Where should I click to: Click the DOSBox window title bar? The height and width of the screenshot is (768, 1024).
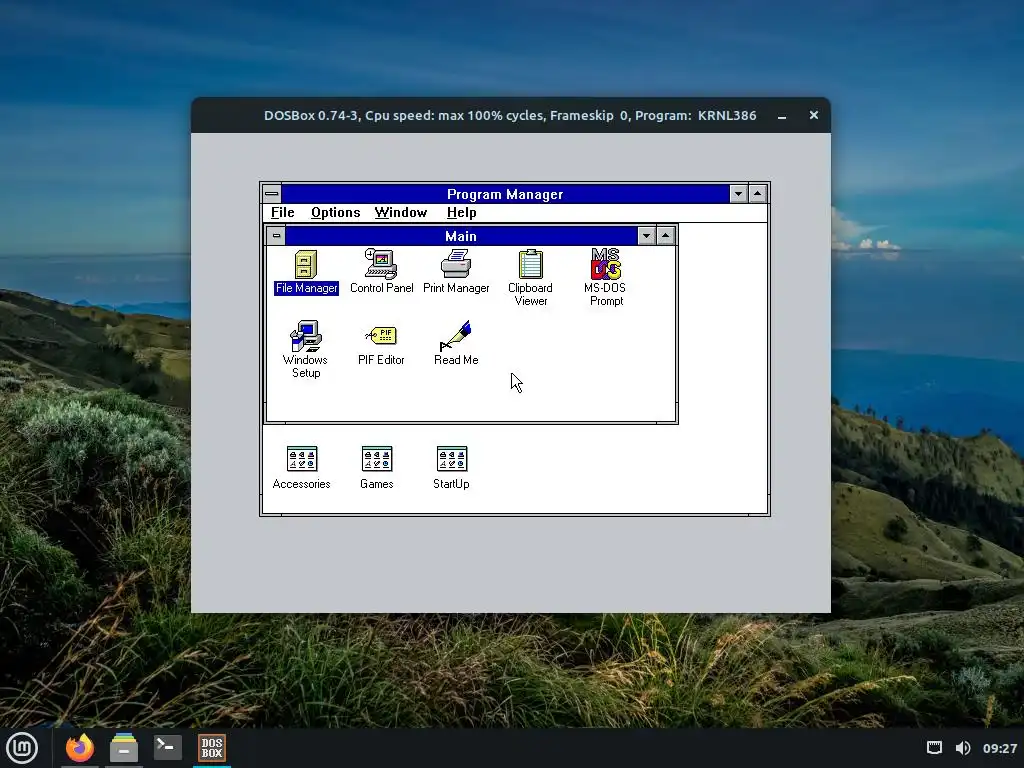coord(510,116)
